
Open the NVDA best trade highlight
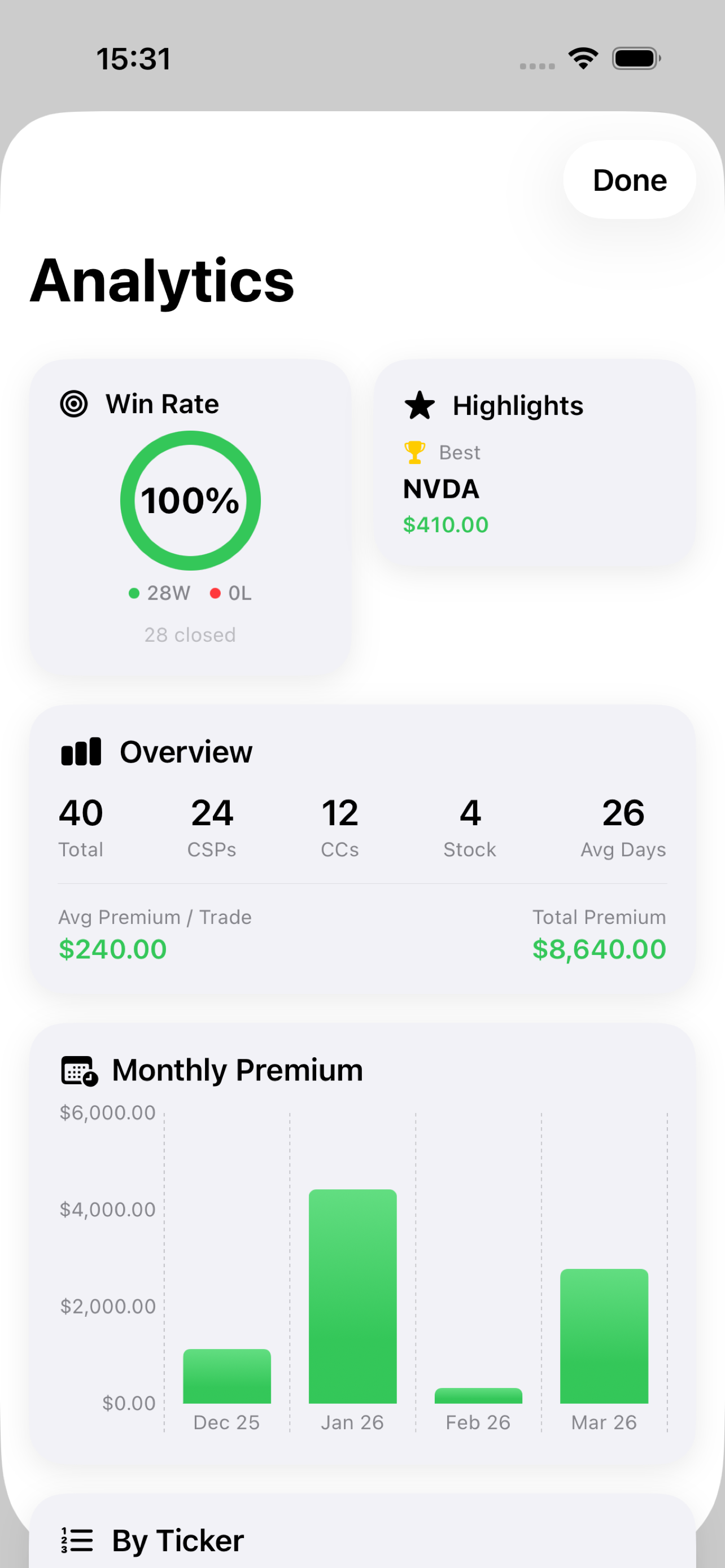coord(442,489)
